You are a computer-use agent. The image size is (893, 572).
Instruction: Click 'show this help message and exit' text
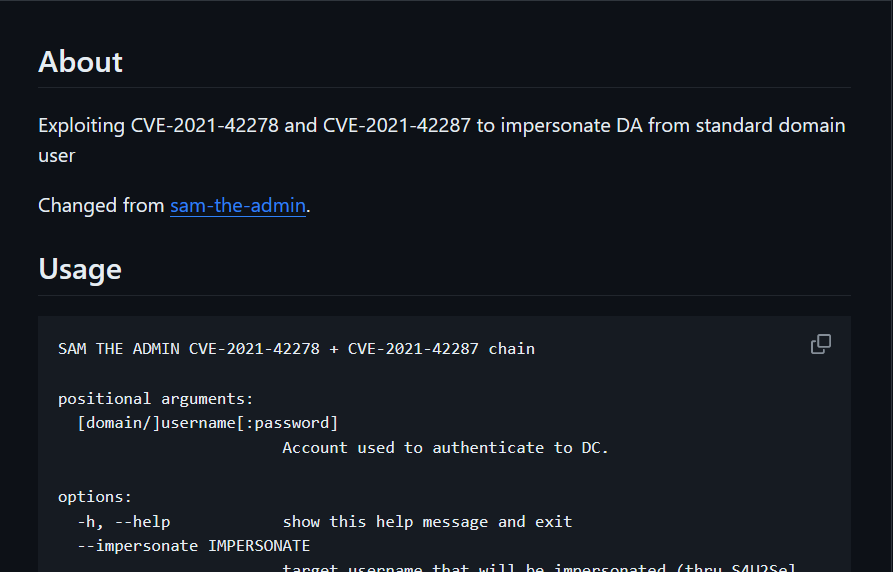pos(427,522)
